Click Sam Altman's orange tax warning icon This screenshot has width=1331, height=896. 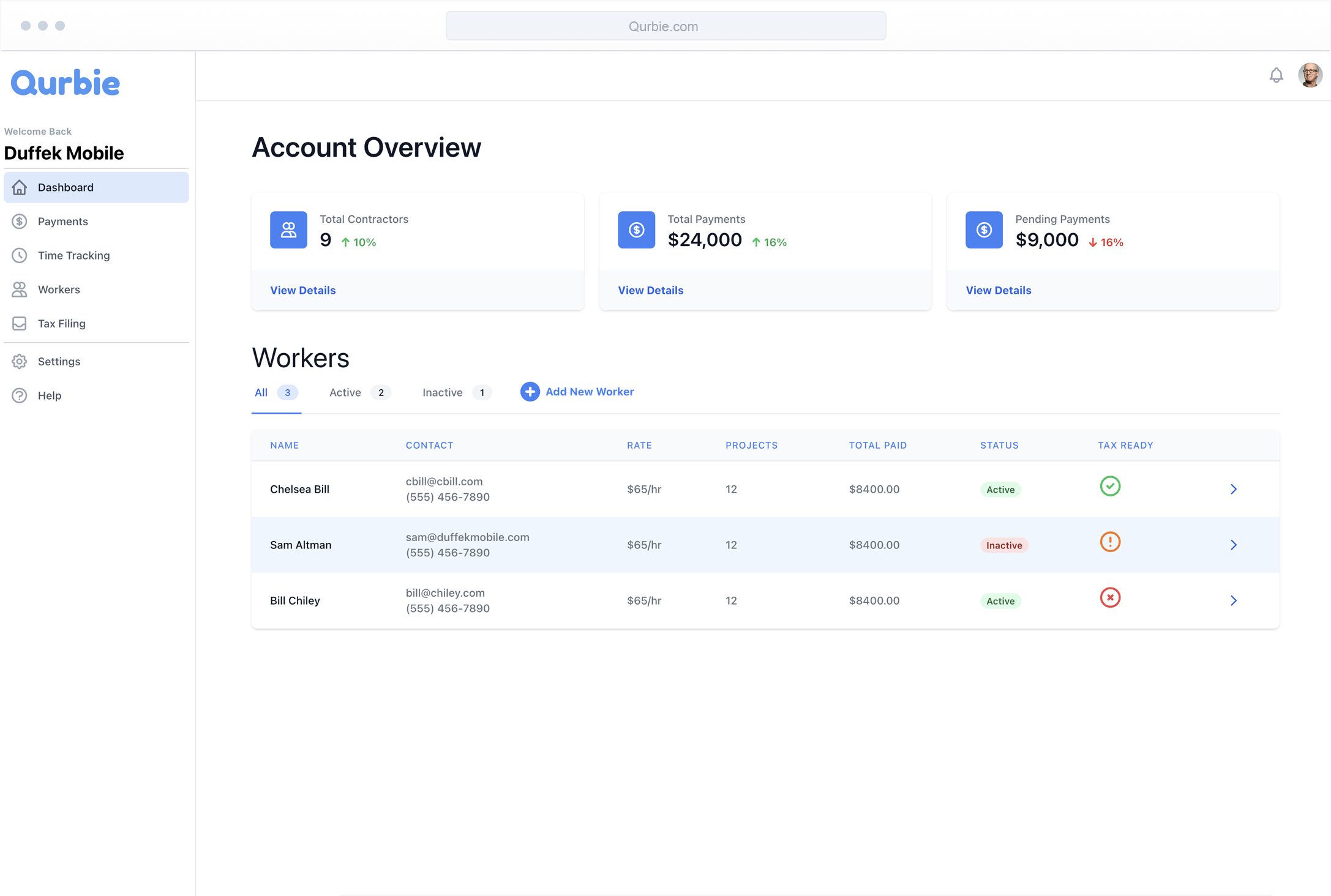1109,542
